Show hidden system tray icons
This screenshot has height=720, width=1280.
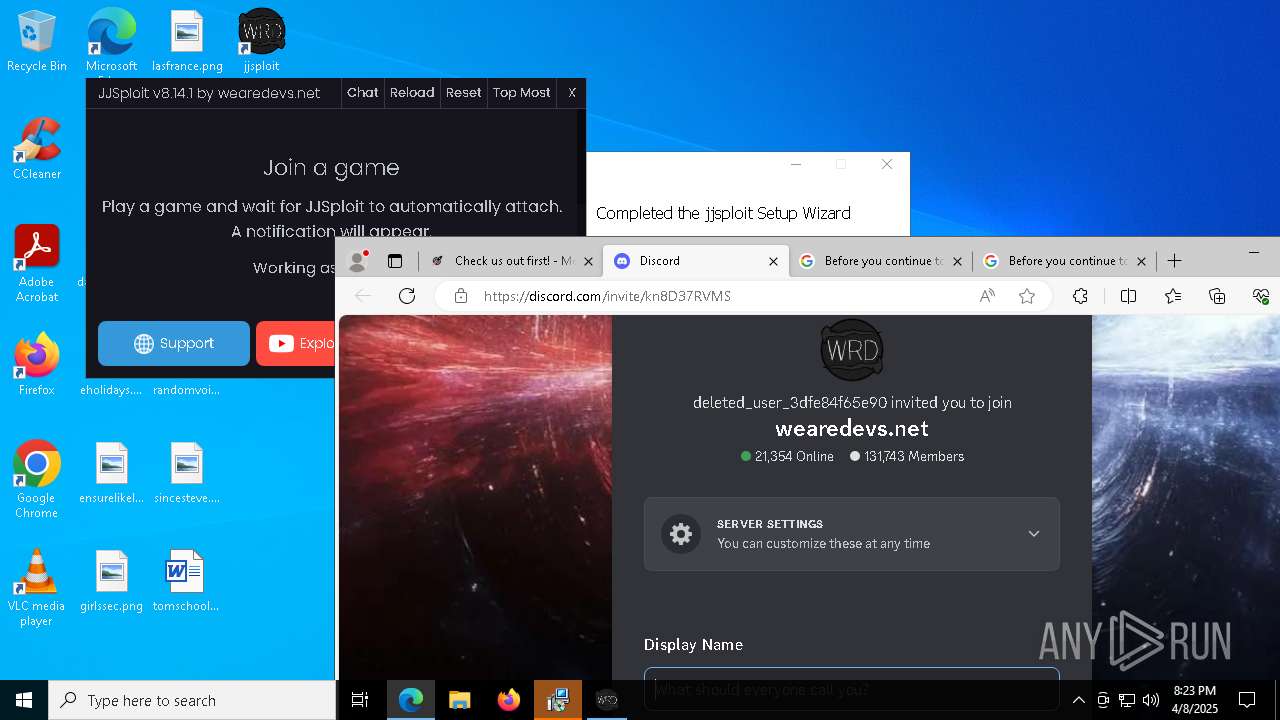(x=1078, y=700)
